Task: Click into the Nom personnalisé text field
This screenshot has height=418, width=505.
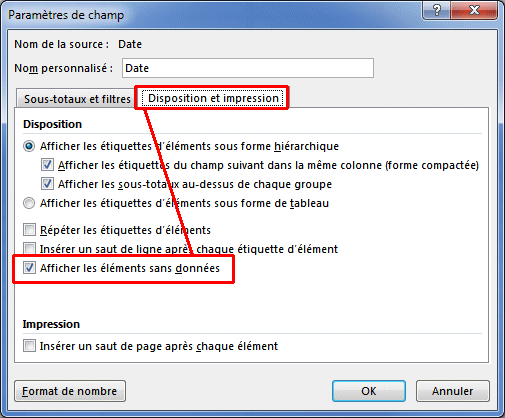Action: (x=248, y=68)
